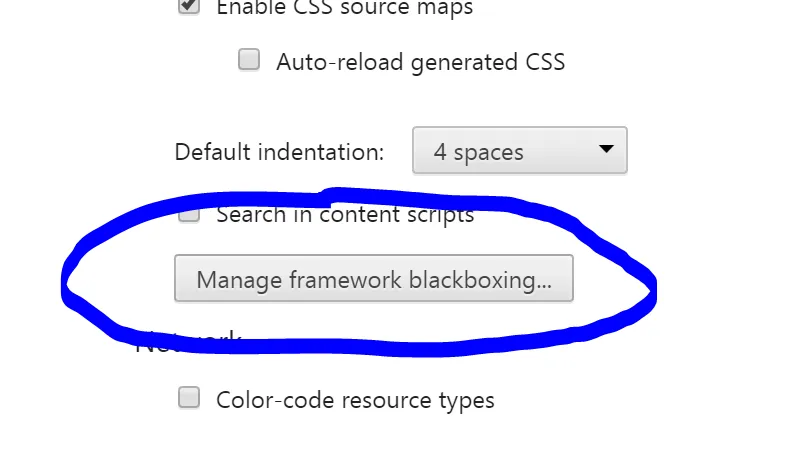Click the '4 spaces' value in combo box
806x464 pixels.
tap(478, 153)
